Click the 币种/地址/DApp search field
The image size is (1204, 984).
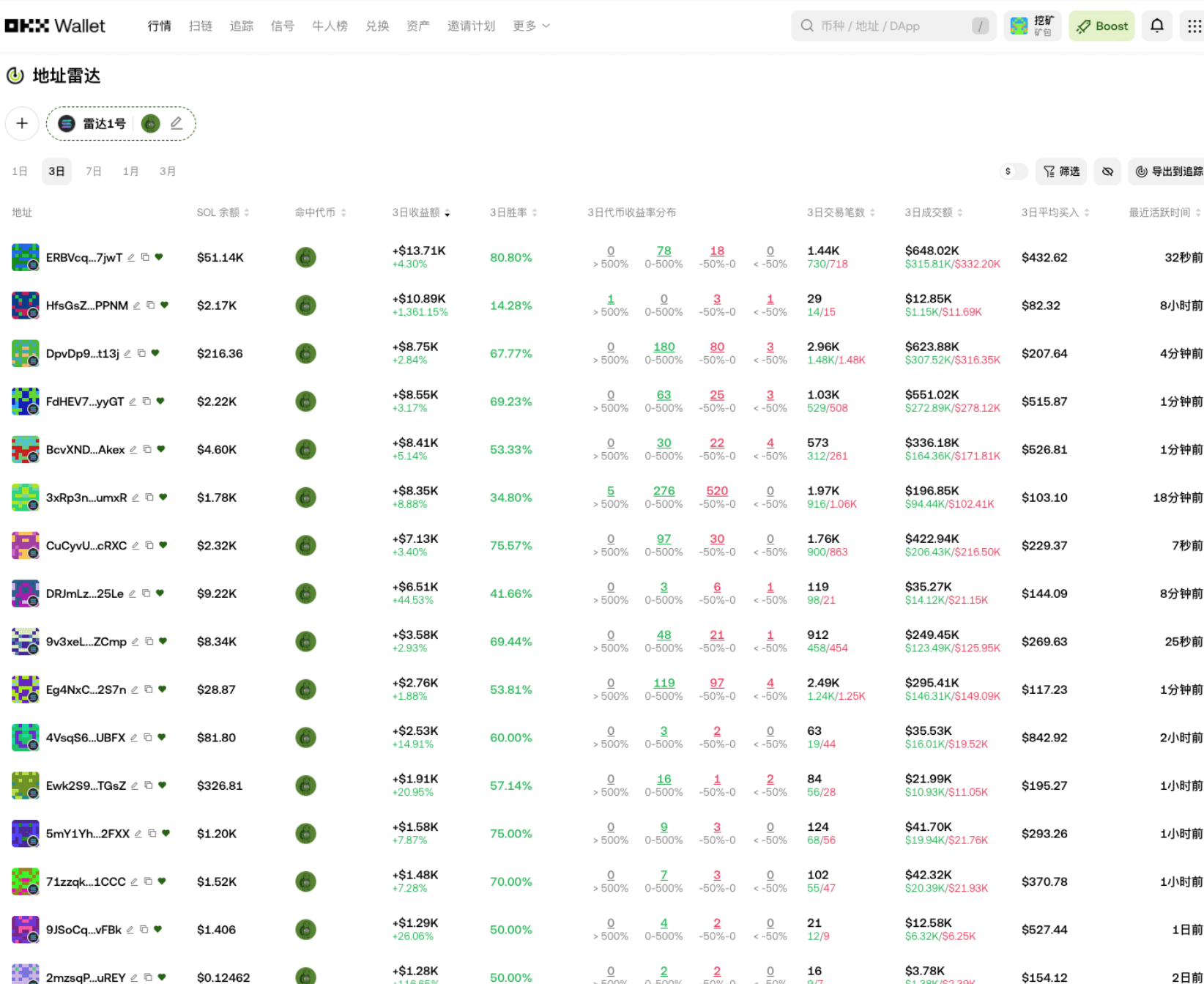(892, 26)
